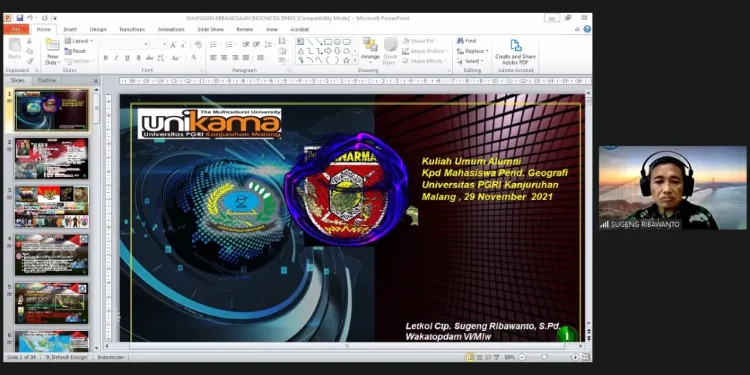Image resolution: width=750 pixels, height=375 pixels.
Task: Click Normal view icon in status bar
Action: point(471,357)
